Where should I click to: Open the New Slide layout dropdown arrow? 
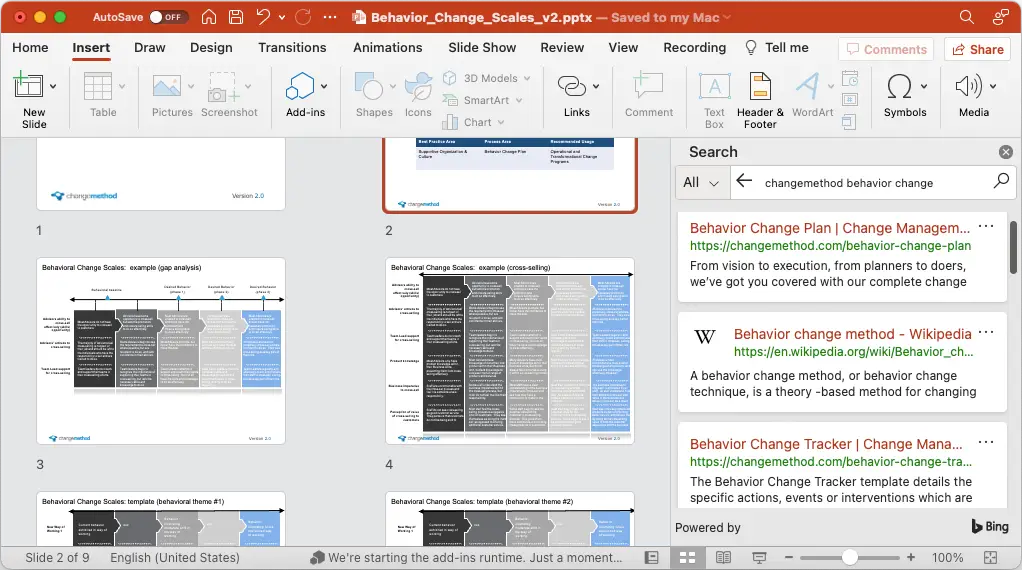pyautogui.click(x=53, y=86)
